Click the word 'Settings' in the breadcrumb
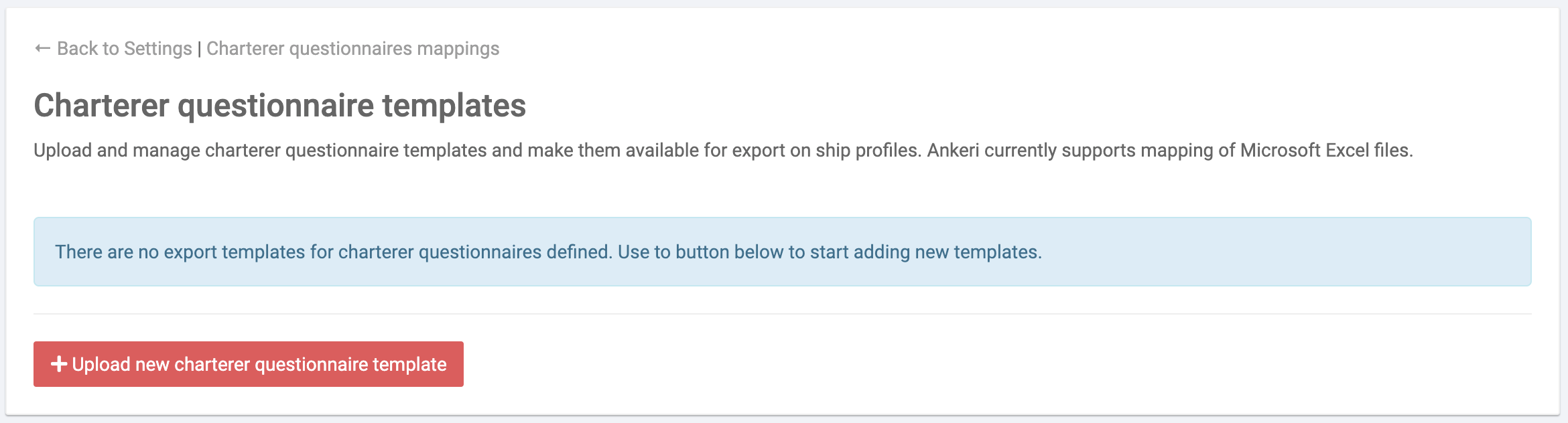This screenshot has width=1568, height=423. [157, 48]
